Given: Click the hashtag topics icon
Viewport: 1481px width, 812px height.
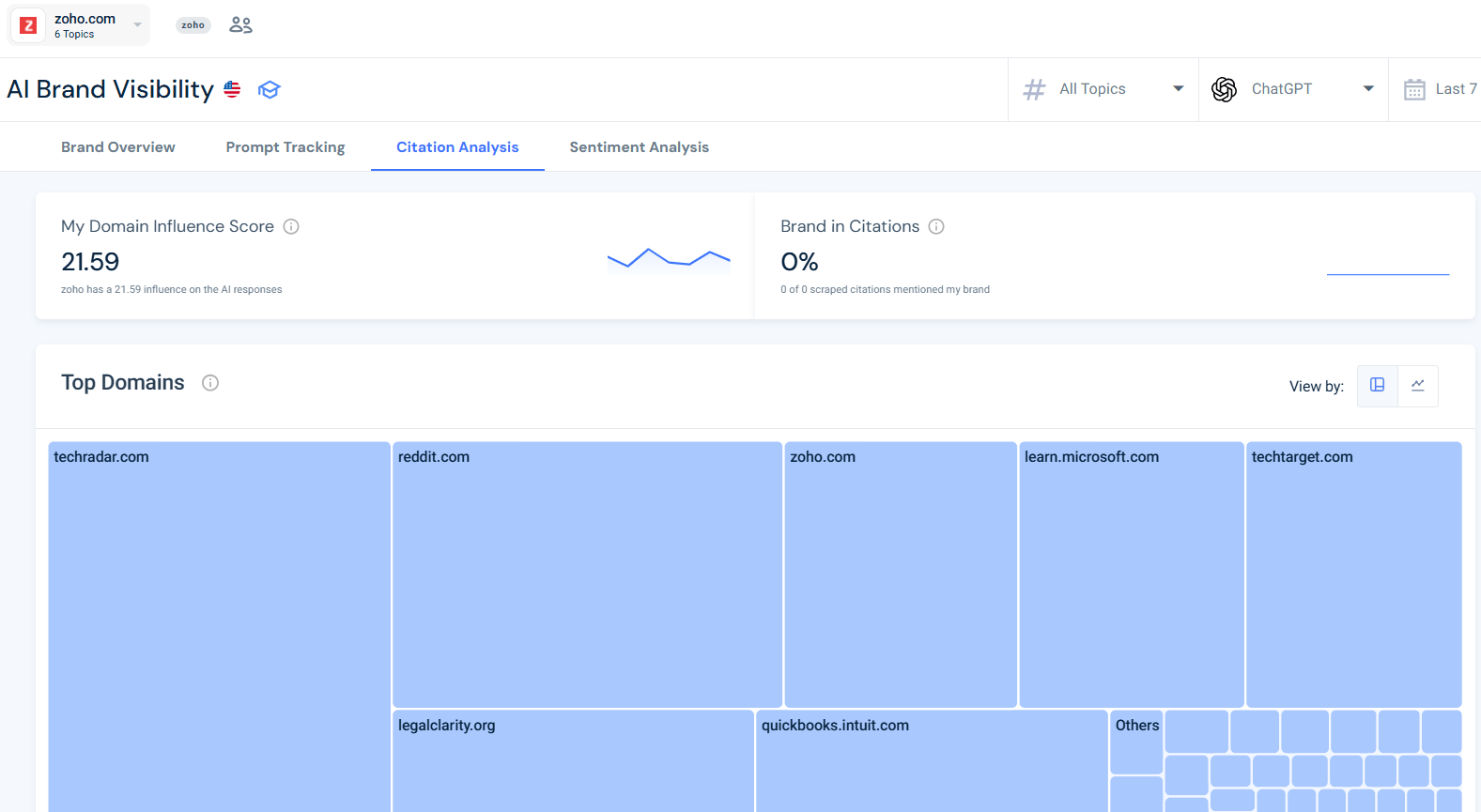Looking at the screenshot, I should tap(1034, 89).
